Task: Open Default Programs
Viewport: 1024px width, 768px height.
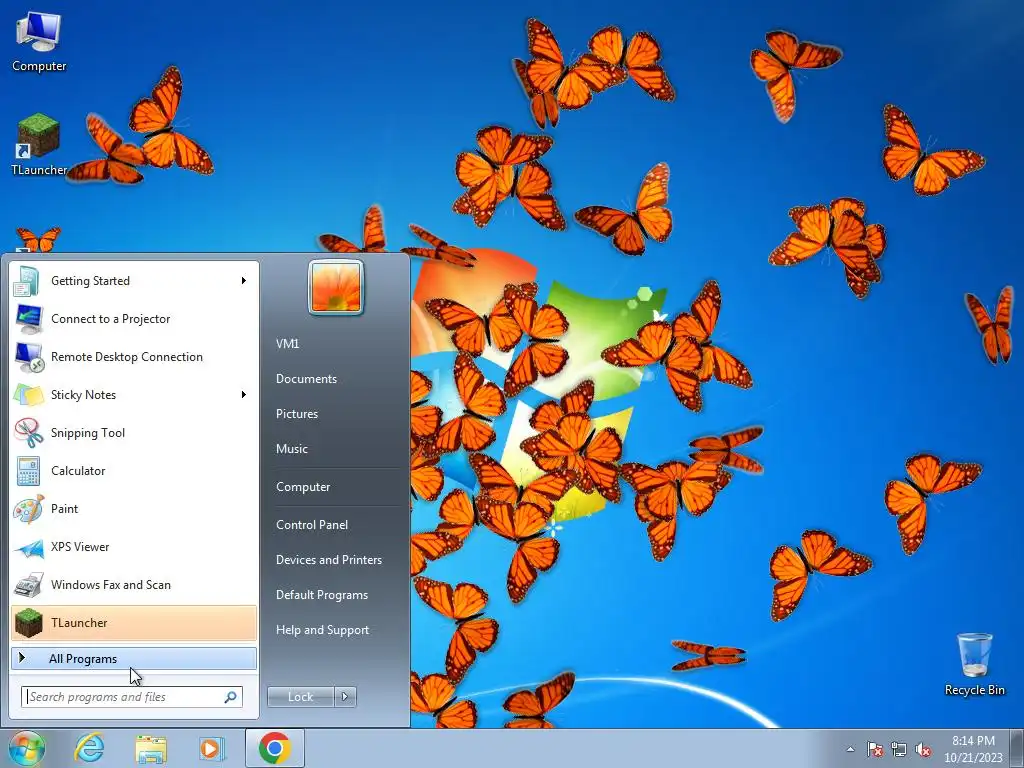Action: click(322, 595)
